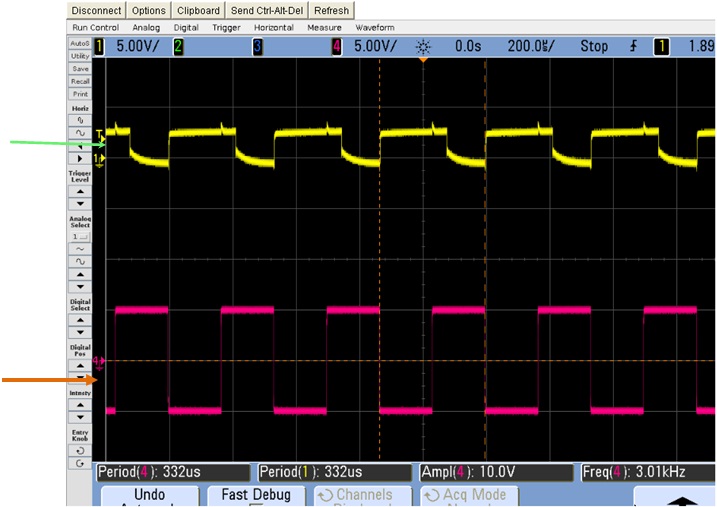Click the channel 1 scale 5.00V/ value

point(138,46)
